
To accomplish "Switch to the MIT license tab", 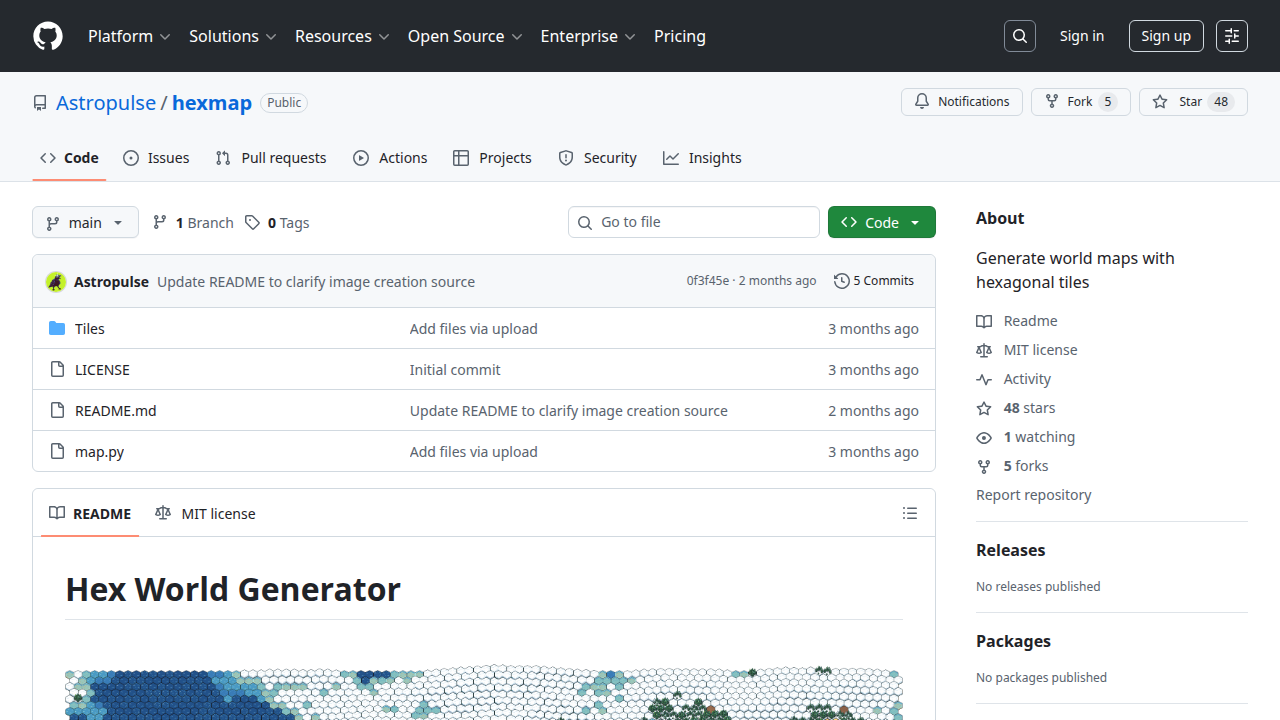I will coord(205,513).
